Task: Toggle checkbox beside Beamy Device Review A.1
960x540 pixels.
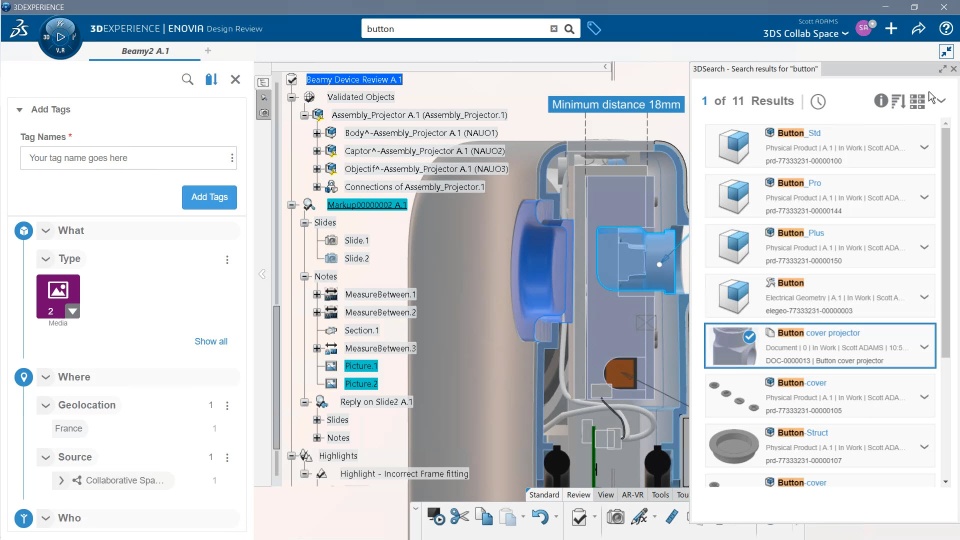Action: (x=292, y=79)
